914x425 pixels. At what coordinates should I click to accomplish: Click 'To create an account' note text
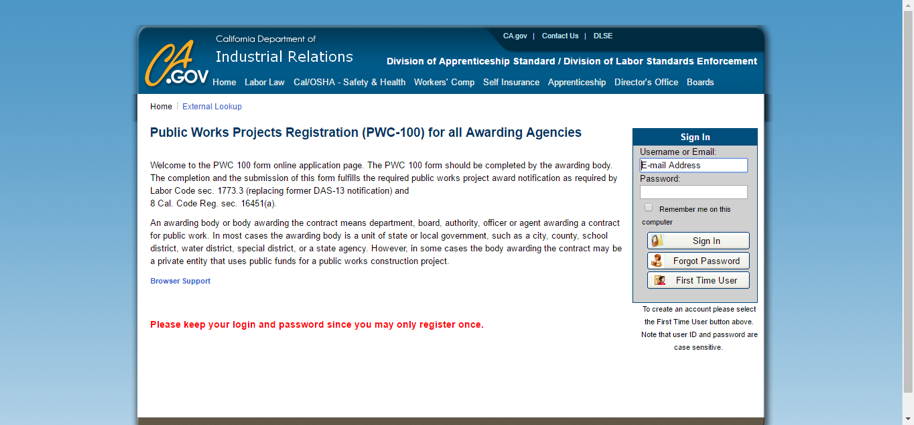click(699, 328)
